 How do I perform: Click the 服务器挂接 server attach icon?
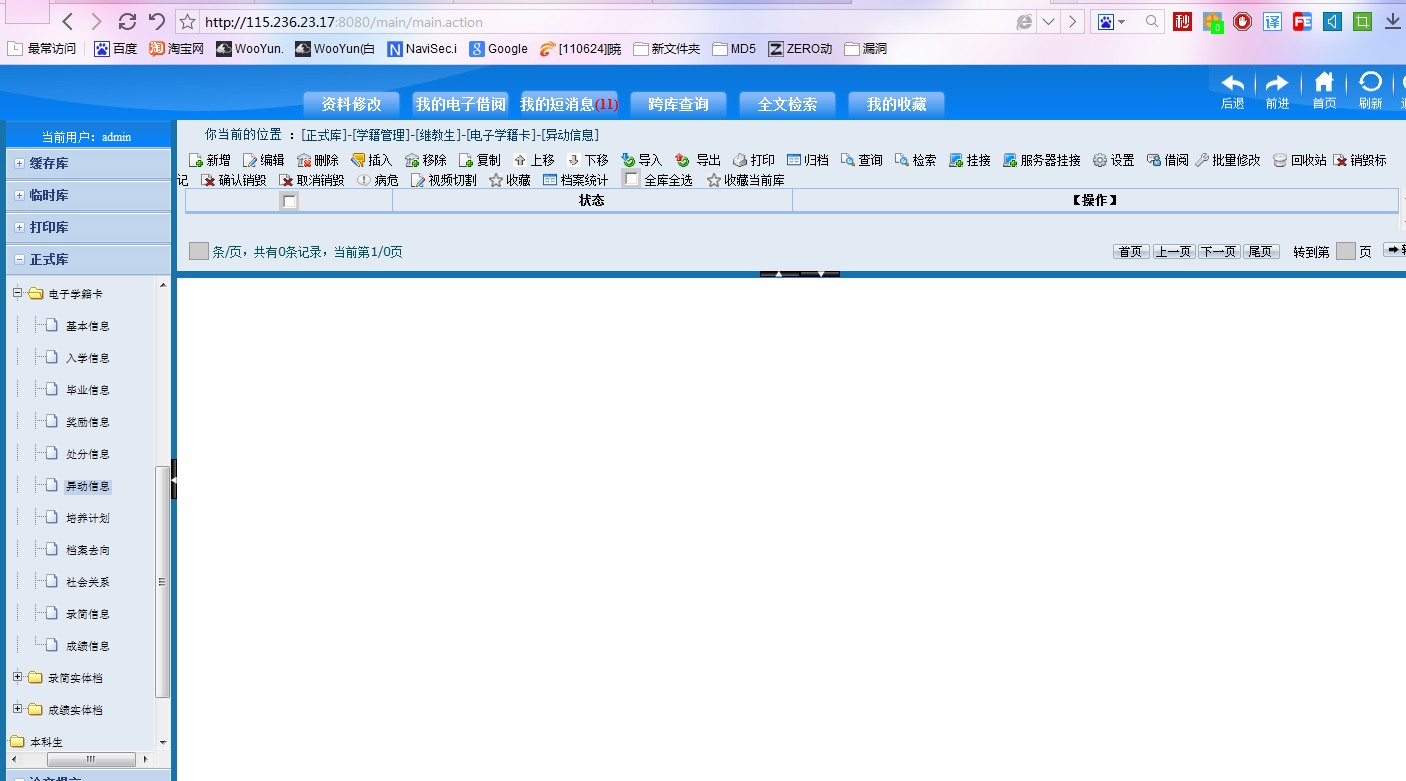click(1010, 160)
